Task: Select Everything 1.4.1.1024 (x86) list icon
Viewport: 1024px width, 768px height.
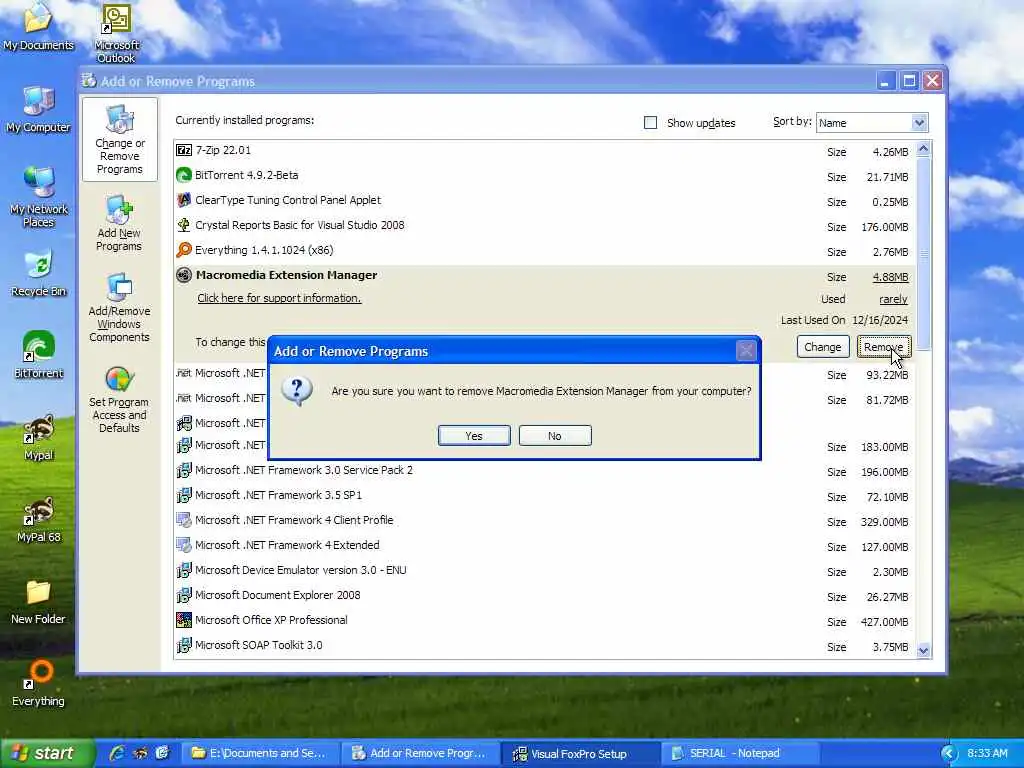Action: tap(184, 250)
